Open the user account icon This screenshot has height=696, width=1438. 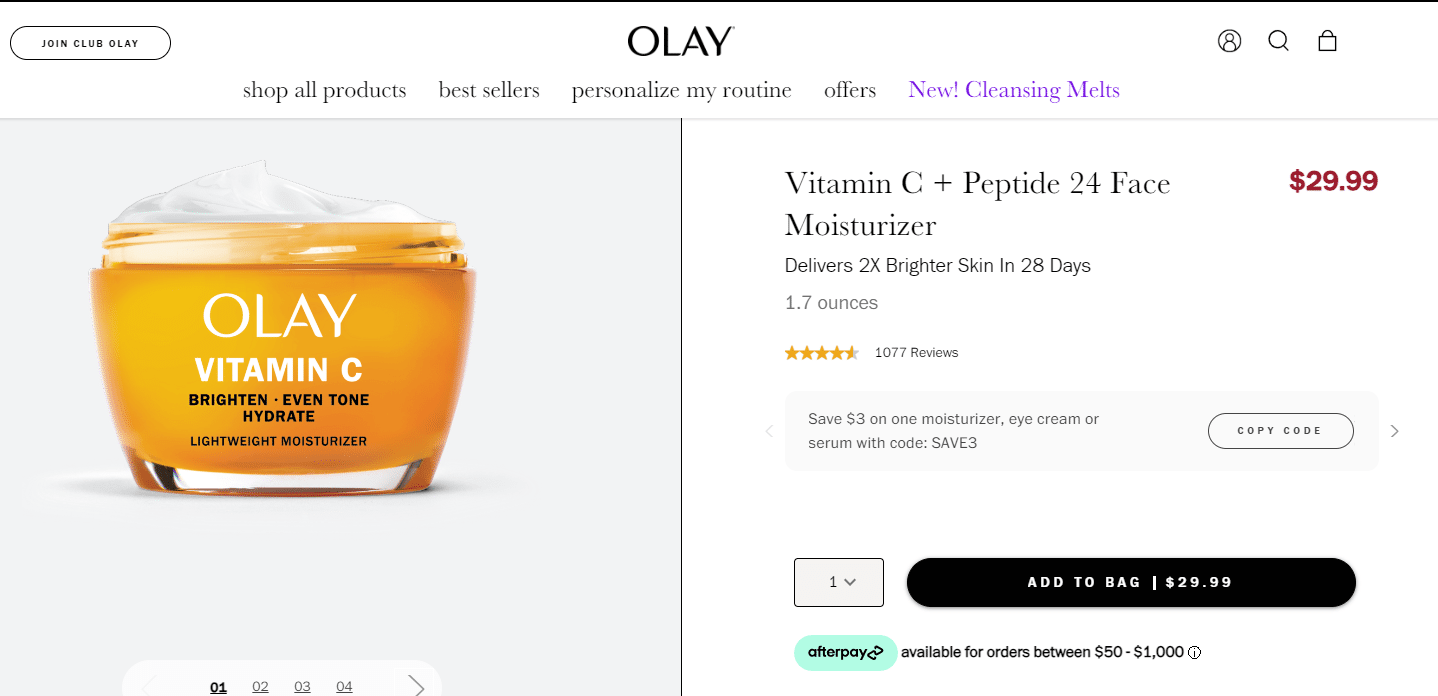click(x=1229, y=41)
